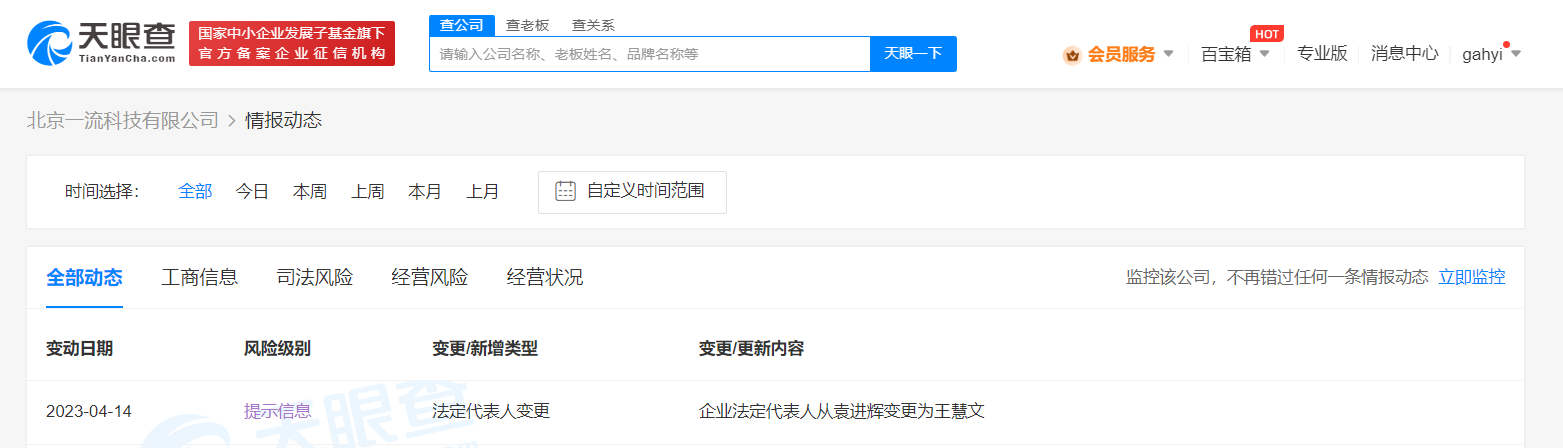The height and width of the screenshot is (448, 1563).
Task: Click the 企业法定代表人从袁进辉变更为王慧文 entry
Action: (x=843, y=412)
